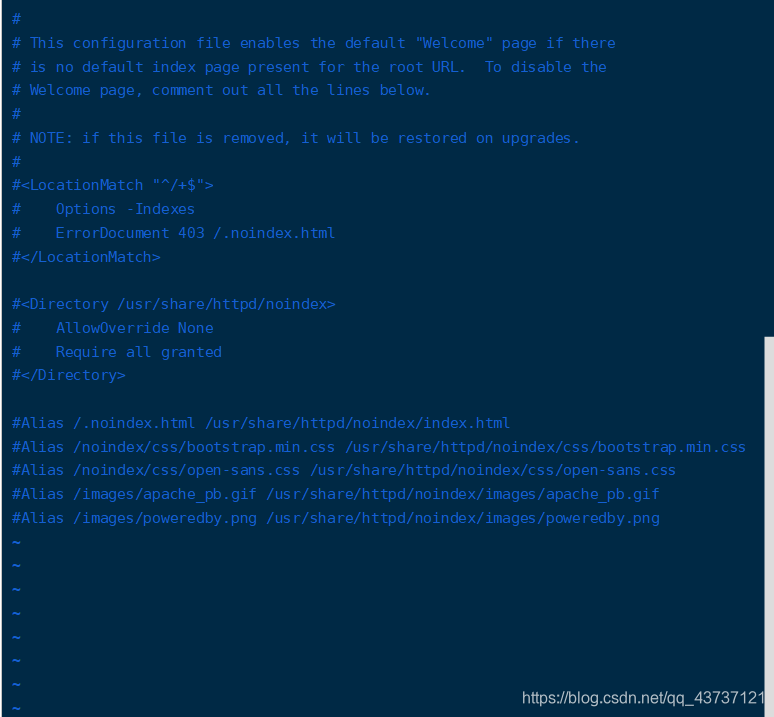Click the bootstrap.min.css Alias line
Viewport: 774px width, 717px height.
click(379, 447)
